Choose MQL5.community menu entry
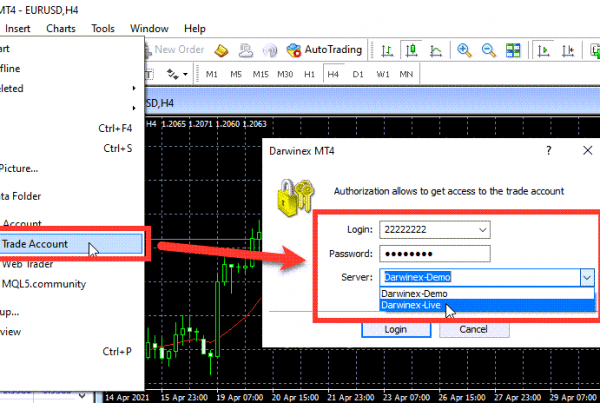This screenshot has height=403, width=600. 72,284
